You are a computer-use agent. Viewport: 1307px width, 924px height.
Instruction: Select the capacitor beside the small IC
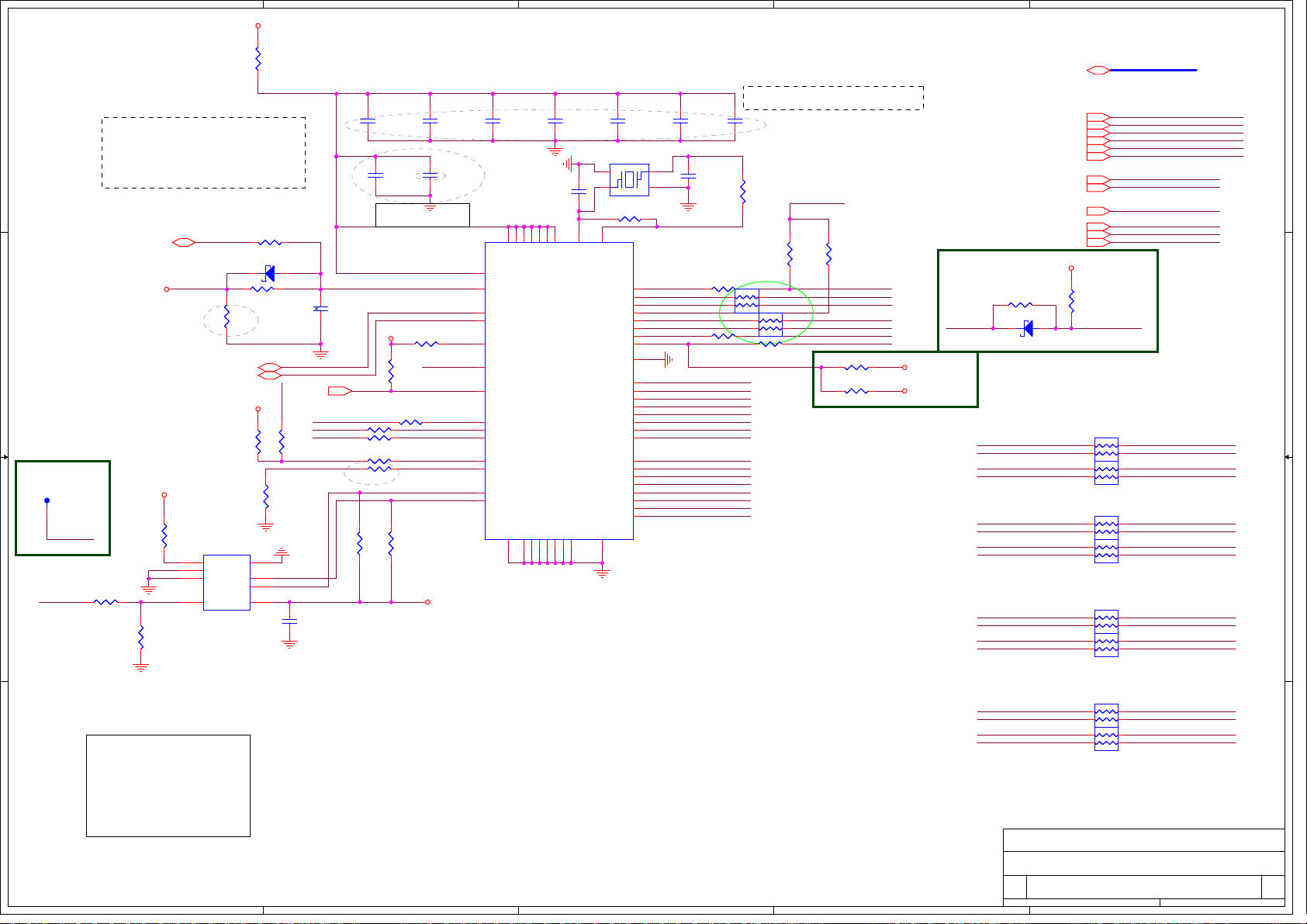pos(289,621)
